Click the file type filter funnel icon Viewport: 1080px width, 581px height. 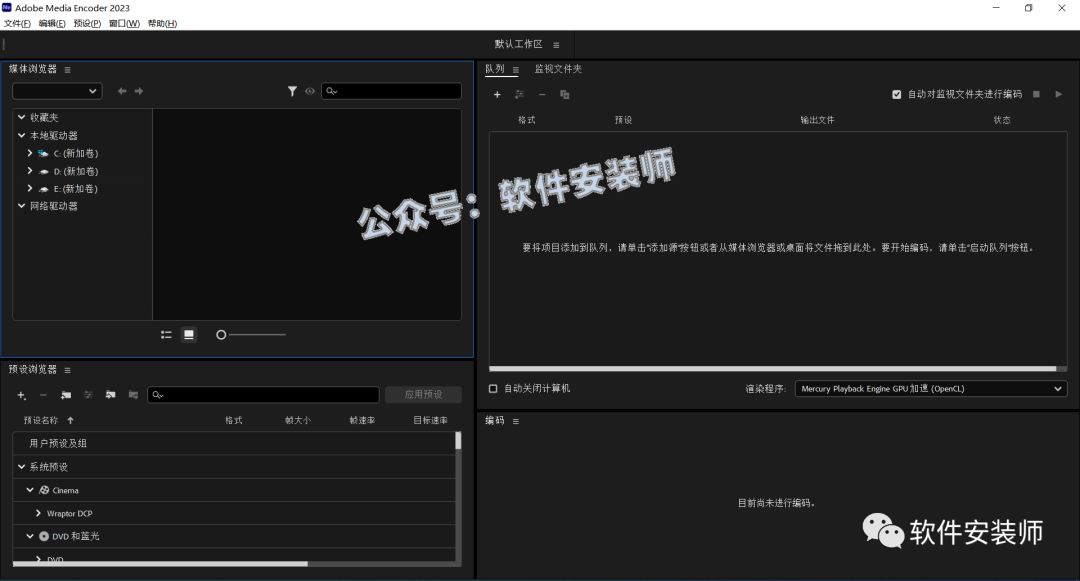pyautogui.click(x=292, y=91)
